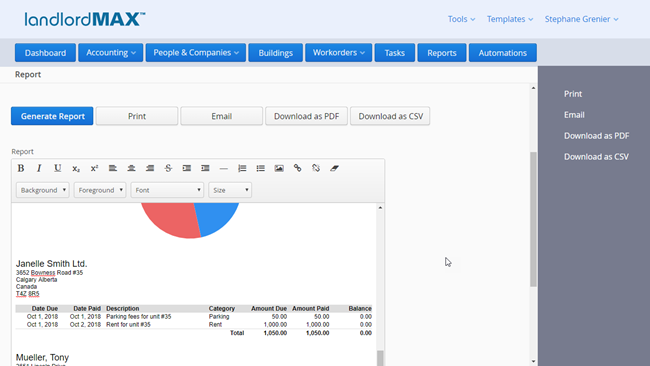The image size is (650, 366).
Task: Click the page vertical scrollbar thumb
Action: coord(533,219)
